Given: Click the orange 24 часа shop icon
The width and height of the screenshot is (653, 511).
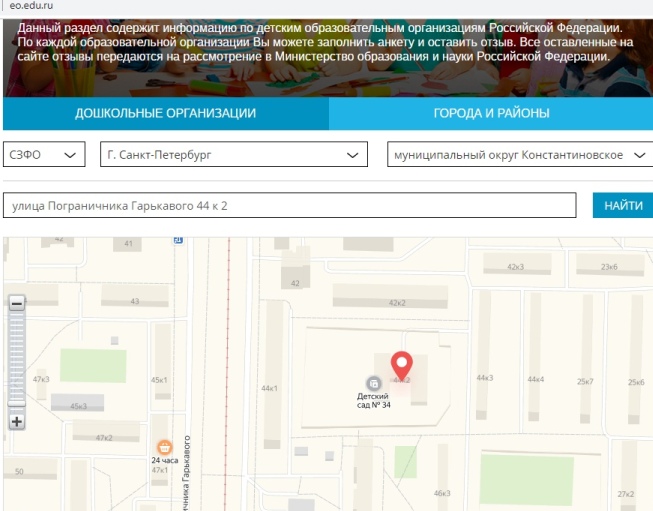Looking at the screenshot, I should pos(159,448).
